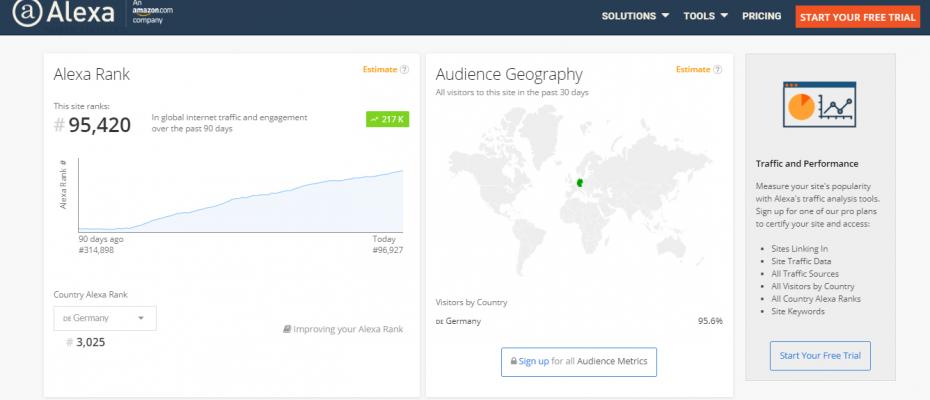Click the Estimate label in Audience Geography card
The height and width of the screenshot is (400, 930).
[693, 69]
